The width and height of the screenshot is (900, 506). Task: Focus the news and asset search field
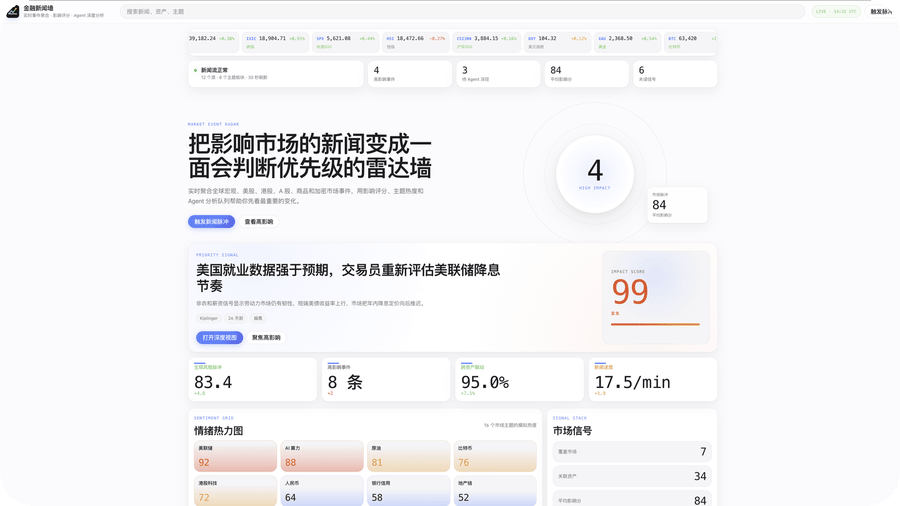coord(462,11)
